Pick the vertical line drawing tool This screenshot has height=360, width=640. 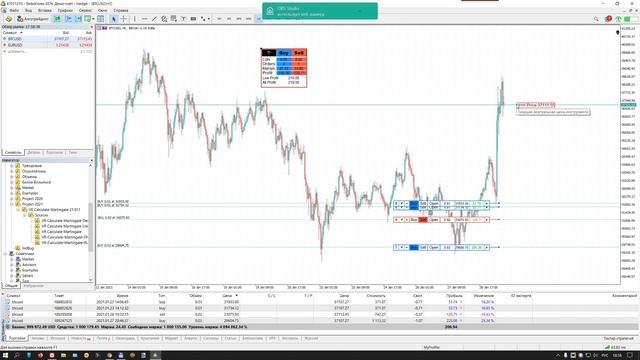(x=135, y=19)
